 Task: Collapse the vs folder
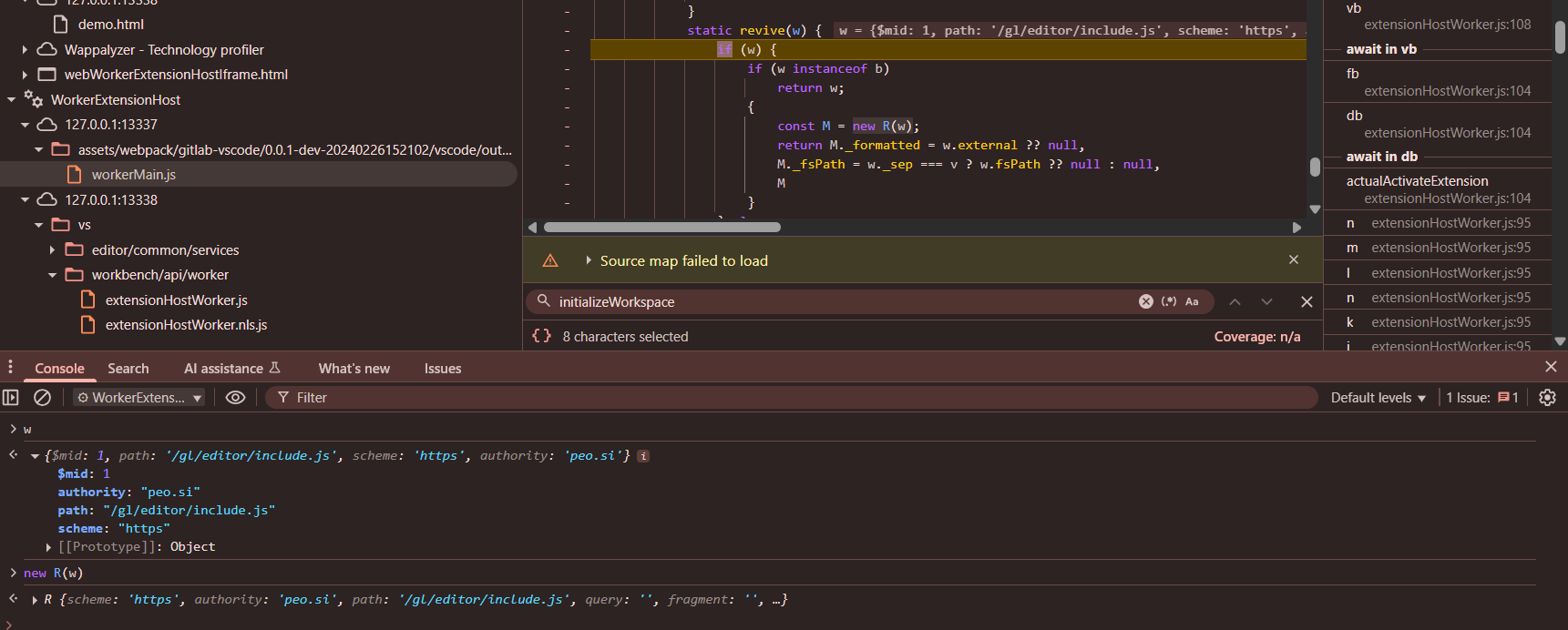coord(38,224)
